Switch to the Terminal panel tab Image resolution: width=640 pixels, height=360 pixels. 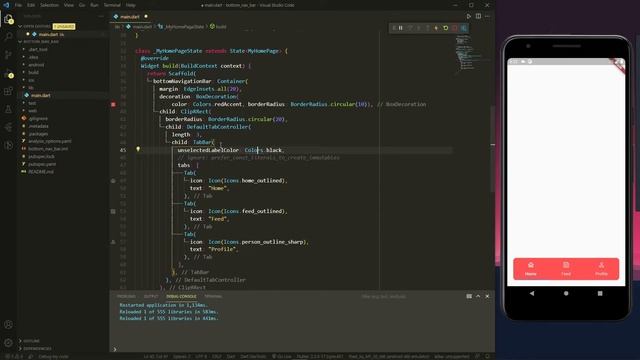click(213, 296)
